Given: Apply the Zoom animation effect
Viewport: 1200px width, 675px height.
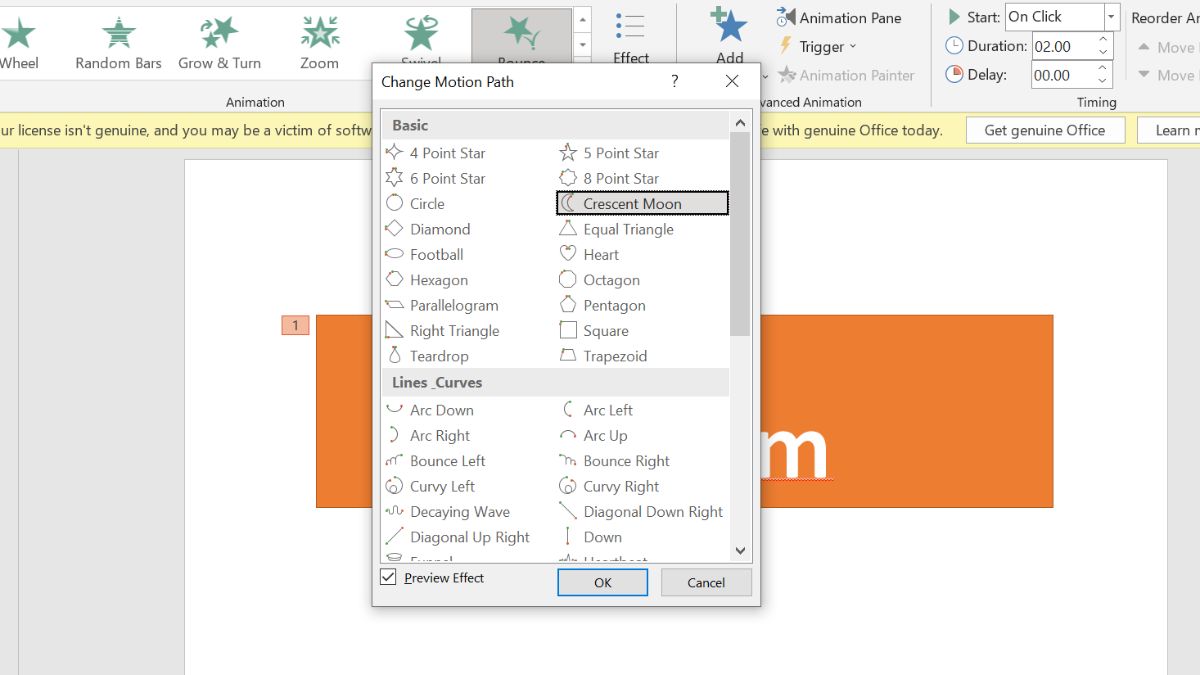Looking at the screenshot, I should point(320,44).
